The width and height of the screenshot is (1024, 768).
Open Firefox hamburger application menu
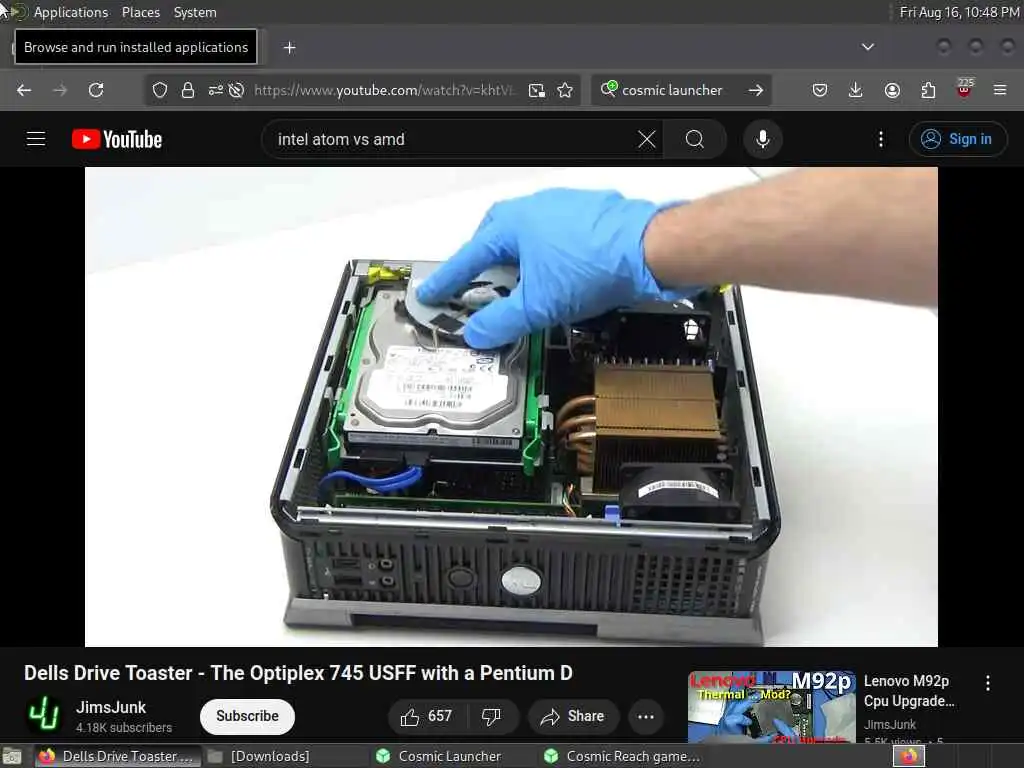click(x=1000, y=90)
